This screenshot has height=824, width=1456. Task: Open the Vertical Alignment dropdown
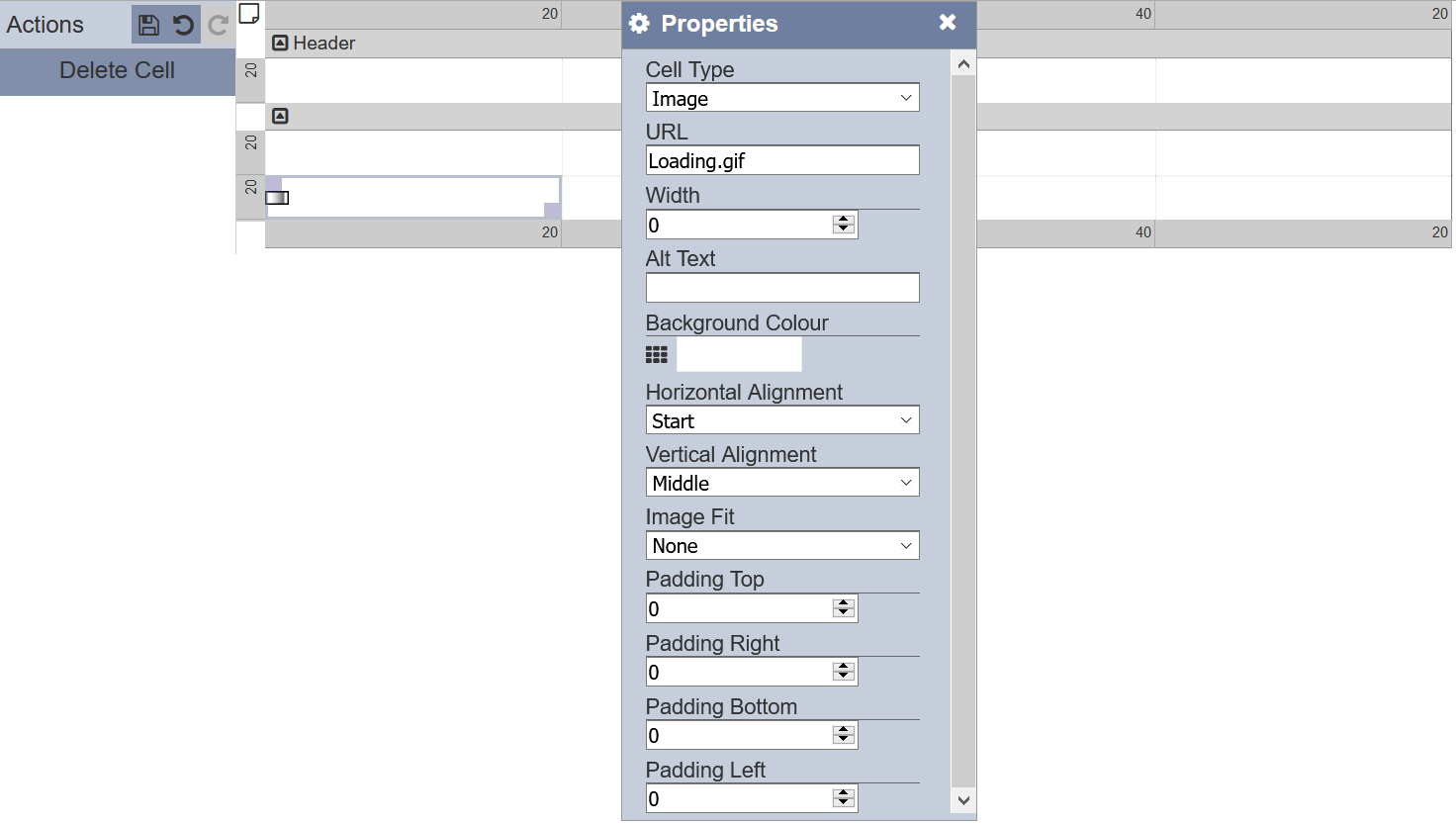pos(781,483)
